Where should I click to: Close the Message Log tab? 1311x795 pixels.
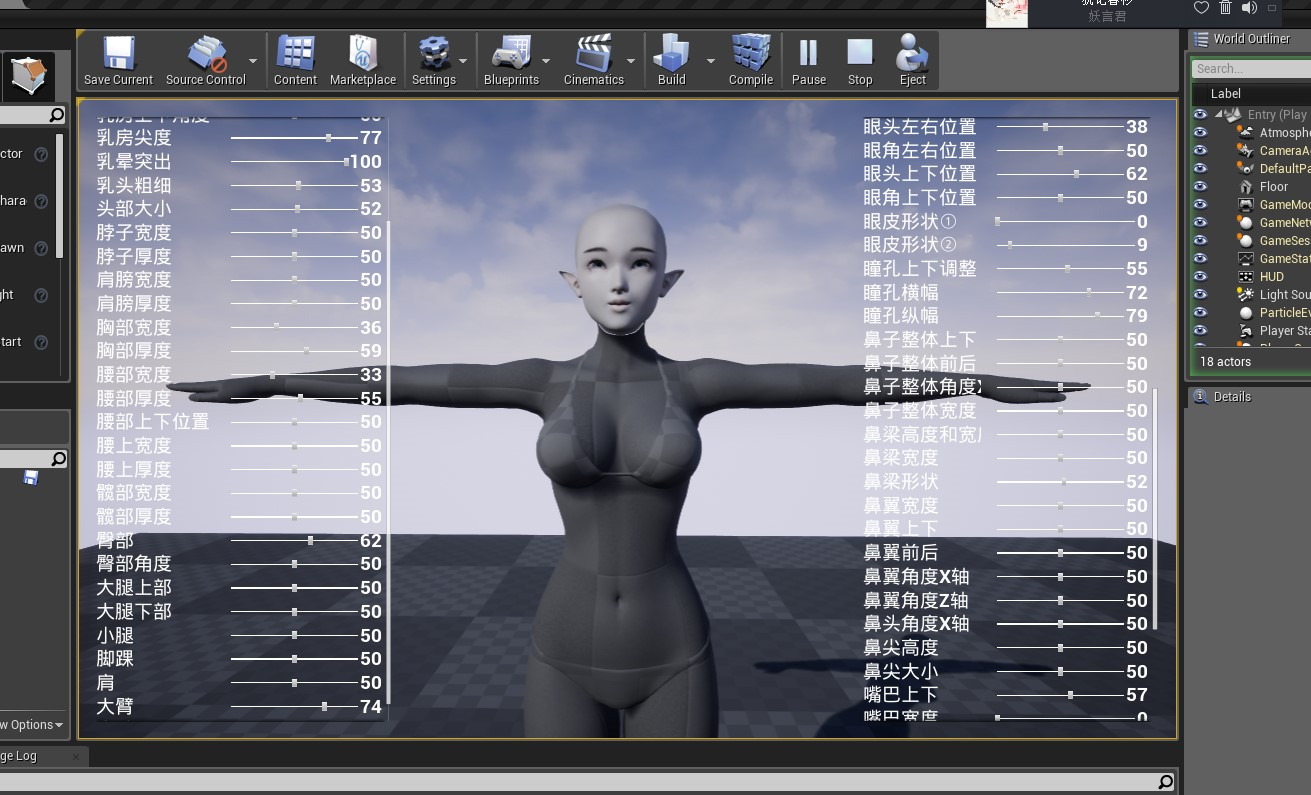coord(76,757)
